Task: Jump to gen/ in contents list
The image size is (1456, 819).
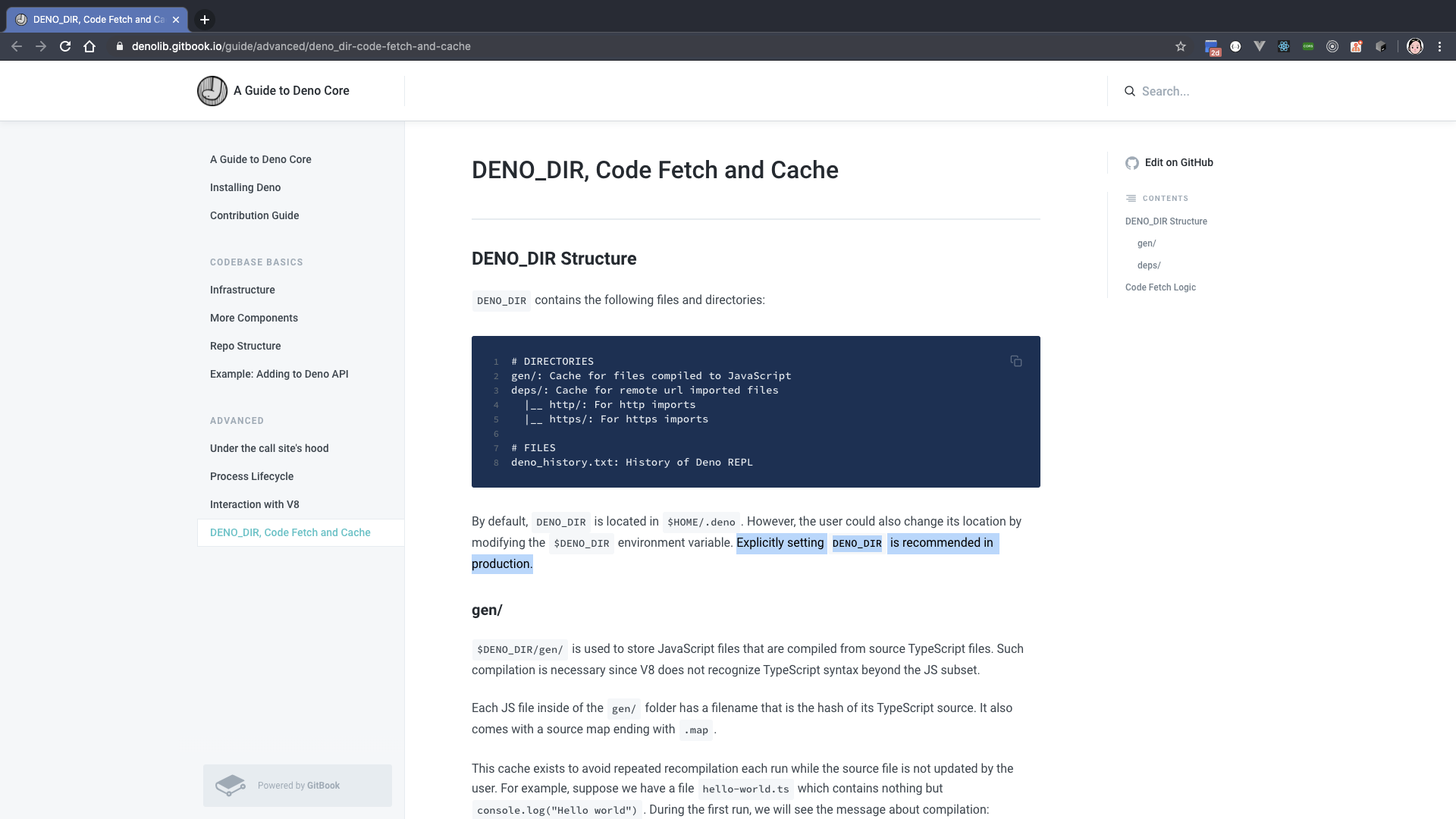Action: (1147, 243)
